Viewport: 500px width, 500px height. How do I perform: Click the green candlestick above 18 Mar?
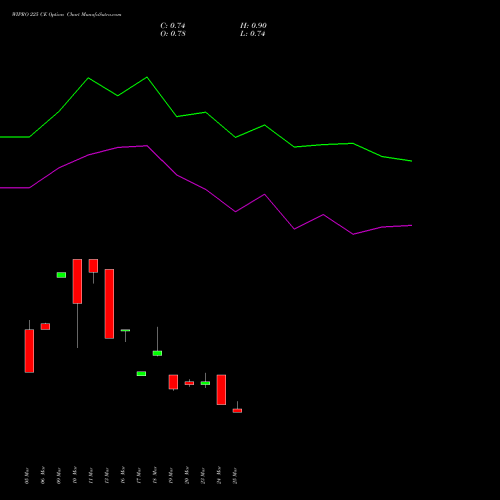pyautogui.click(x=157, y=353)
